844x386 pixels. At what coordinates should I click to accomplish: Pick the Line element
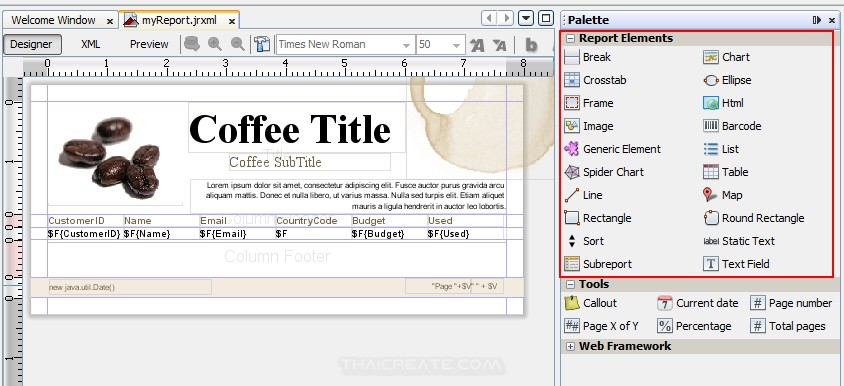click(x=583, y=195)
